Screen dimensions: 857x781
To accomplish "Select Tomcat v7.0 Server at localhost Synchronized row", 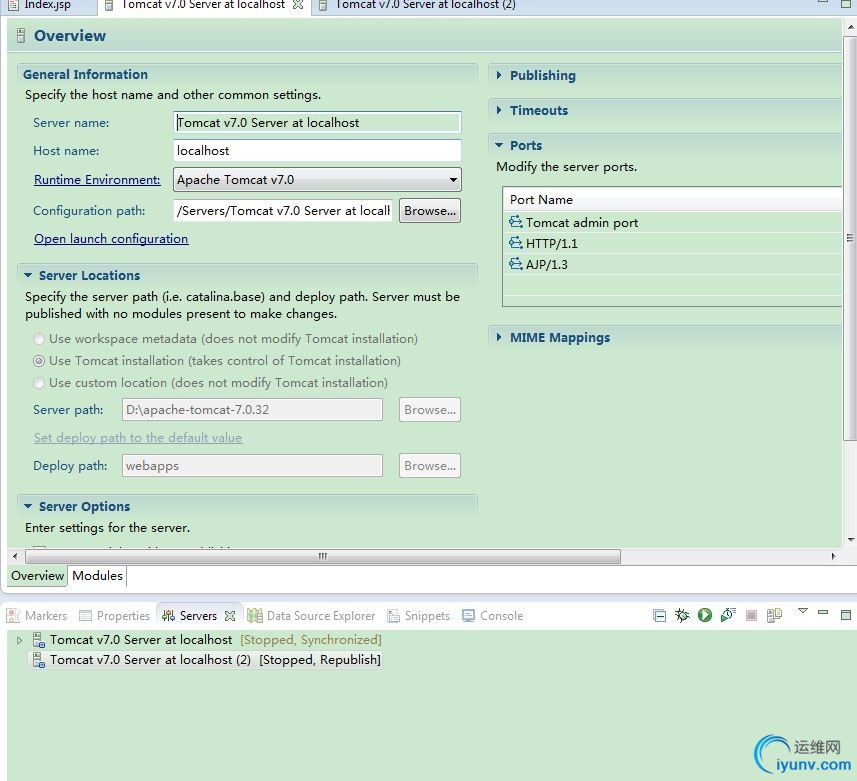I will (206, 639).
